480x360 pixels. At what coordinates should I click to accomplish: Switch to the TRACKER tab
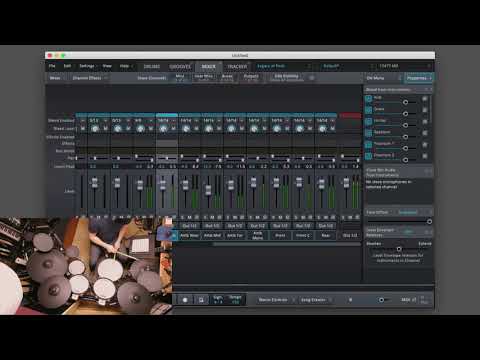(x=237, y=66)
